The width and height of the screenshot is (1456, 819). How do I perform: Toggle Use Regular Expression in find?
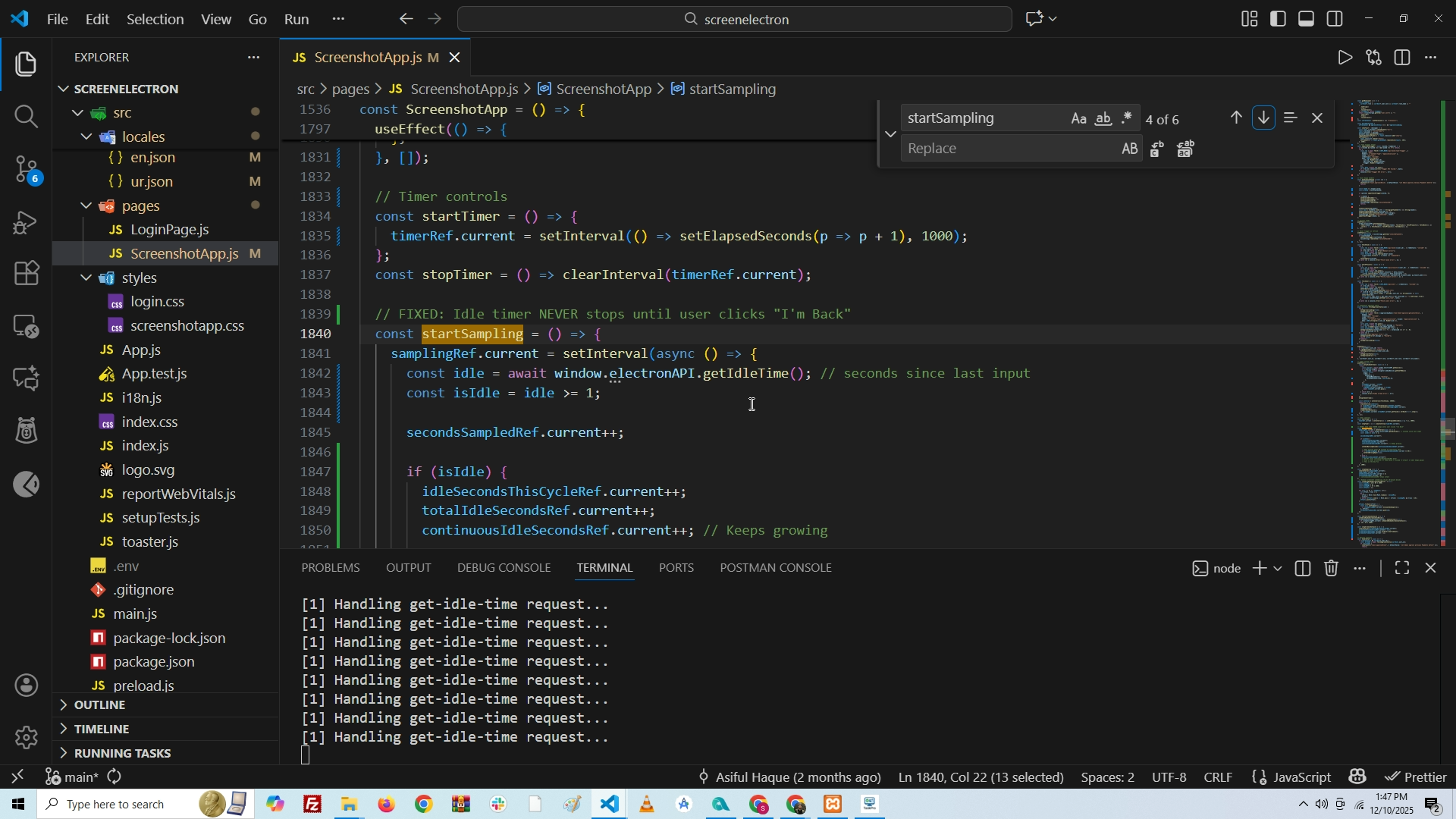(x=1128, y=119)
